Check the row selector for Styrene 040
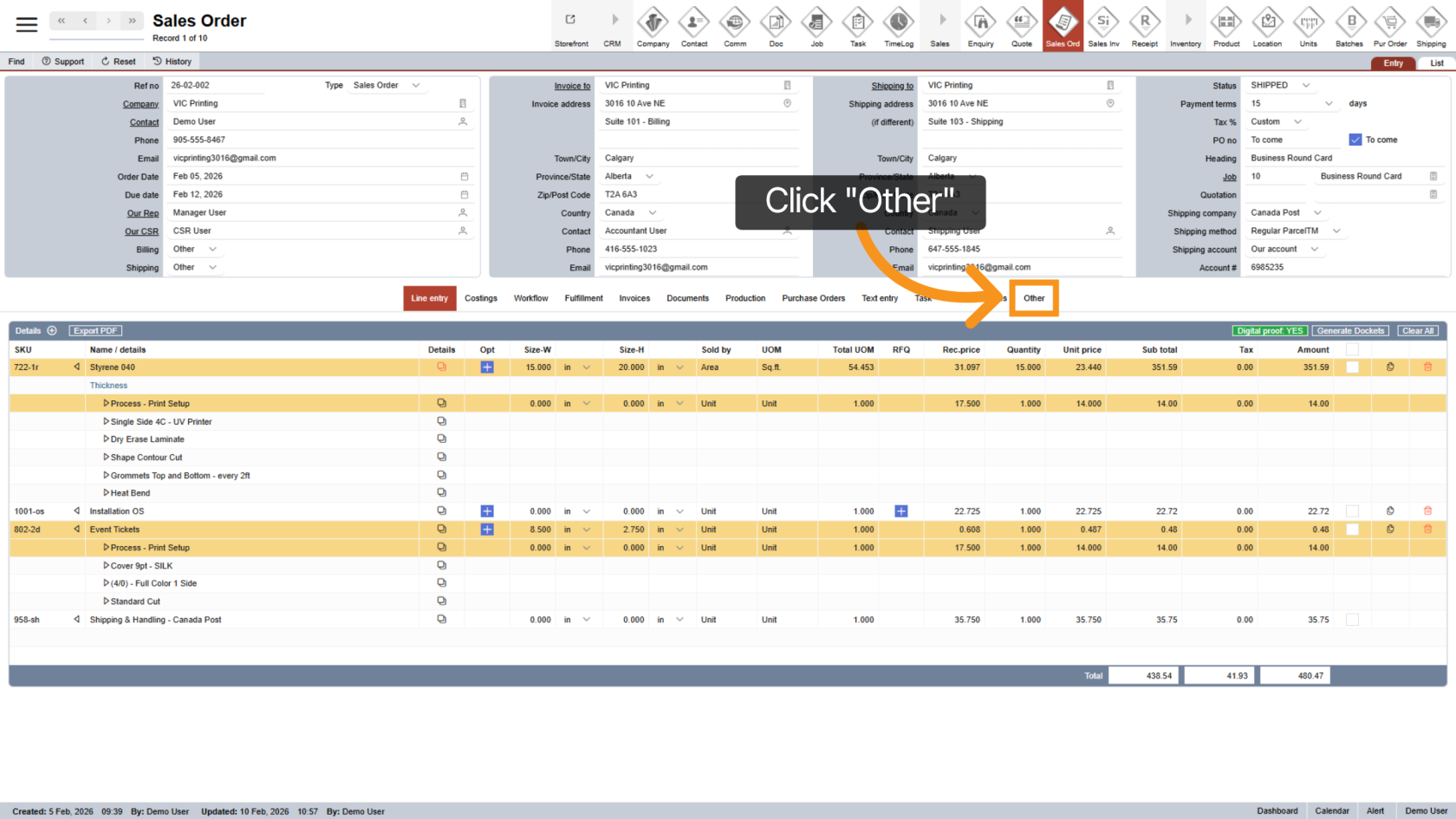Viewport: 1456px width, 819px height. point(1352,367)
